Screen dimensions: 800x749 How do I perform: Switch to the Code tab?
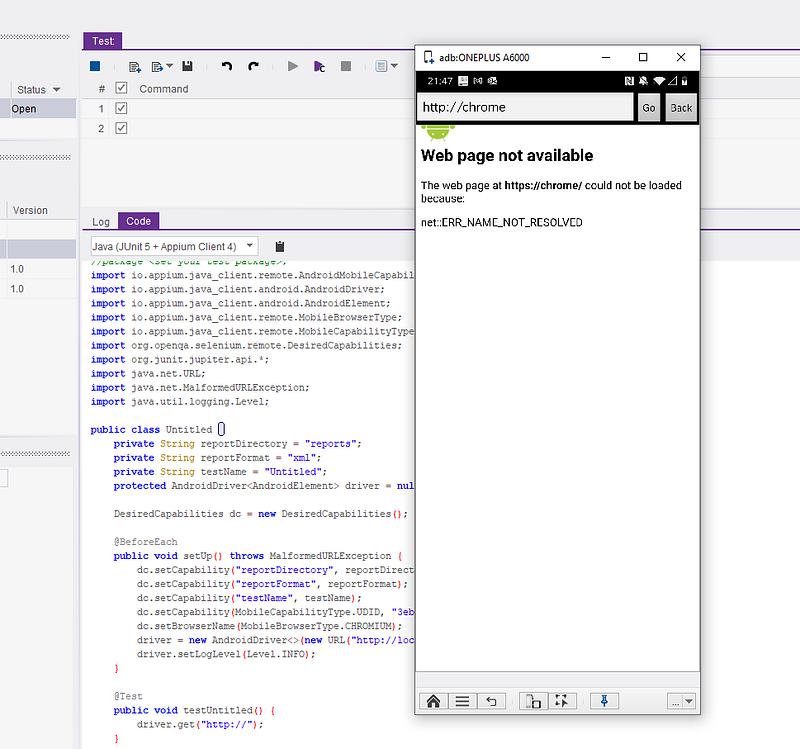138,221
